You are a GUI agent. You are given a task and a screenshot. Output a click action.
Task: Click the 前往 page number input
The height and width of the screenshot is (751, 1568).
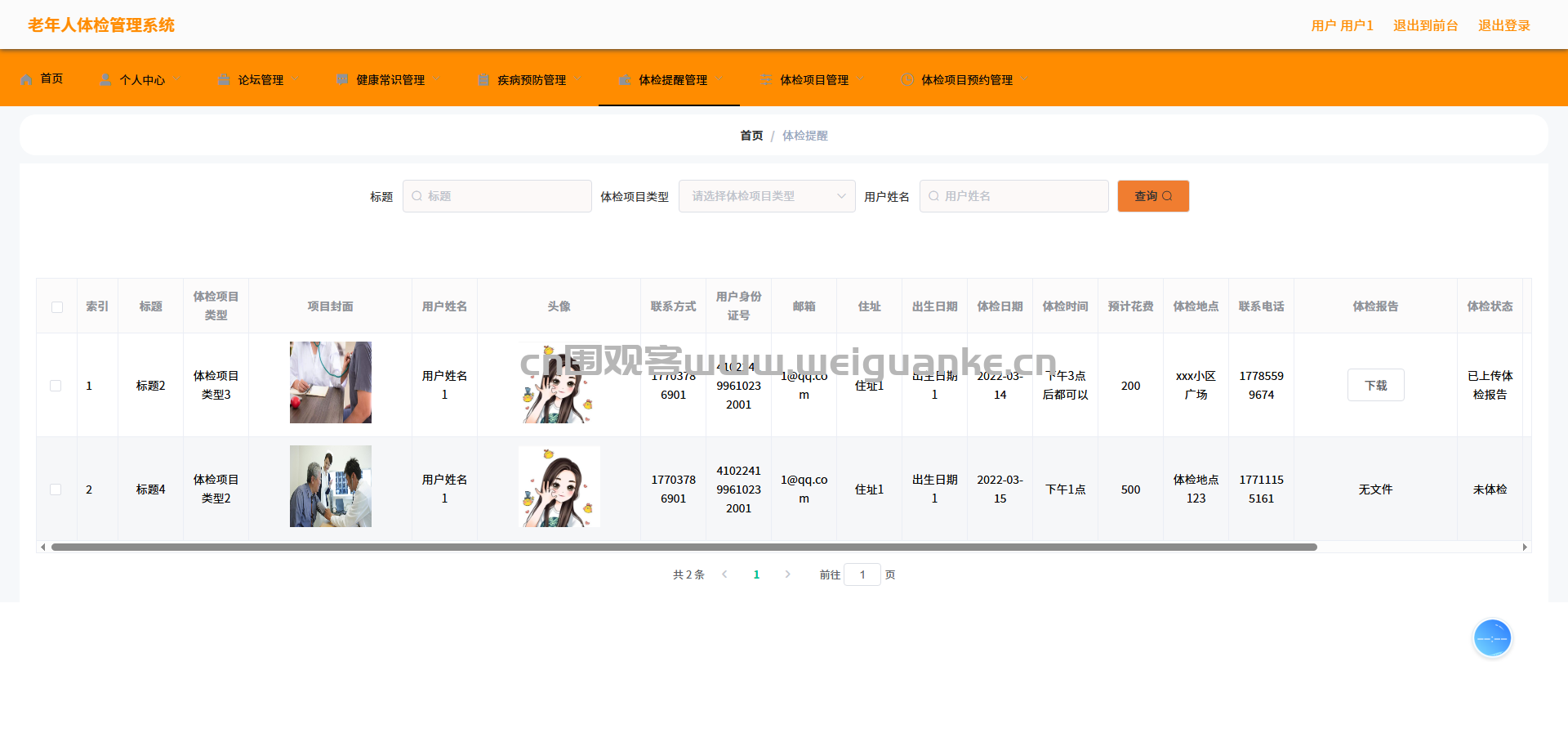click(x=862, y=574)
